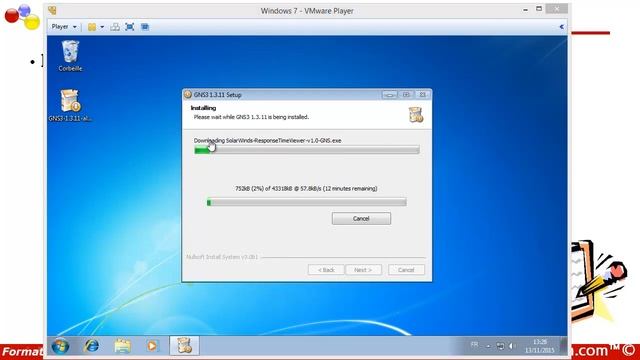Click the FR language indicator in the taskbar
Image resolution: width=640 pixels, height=360 pixels.
[474, 345]
